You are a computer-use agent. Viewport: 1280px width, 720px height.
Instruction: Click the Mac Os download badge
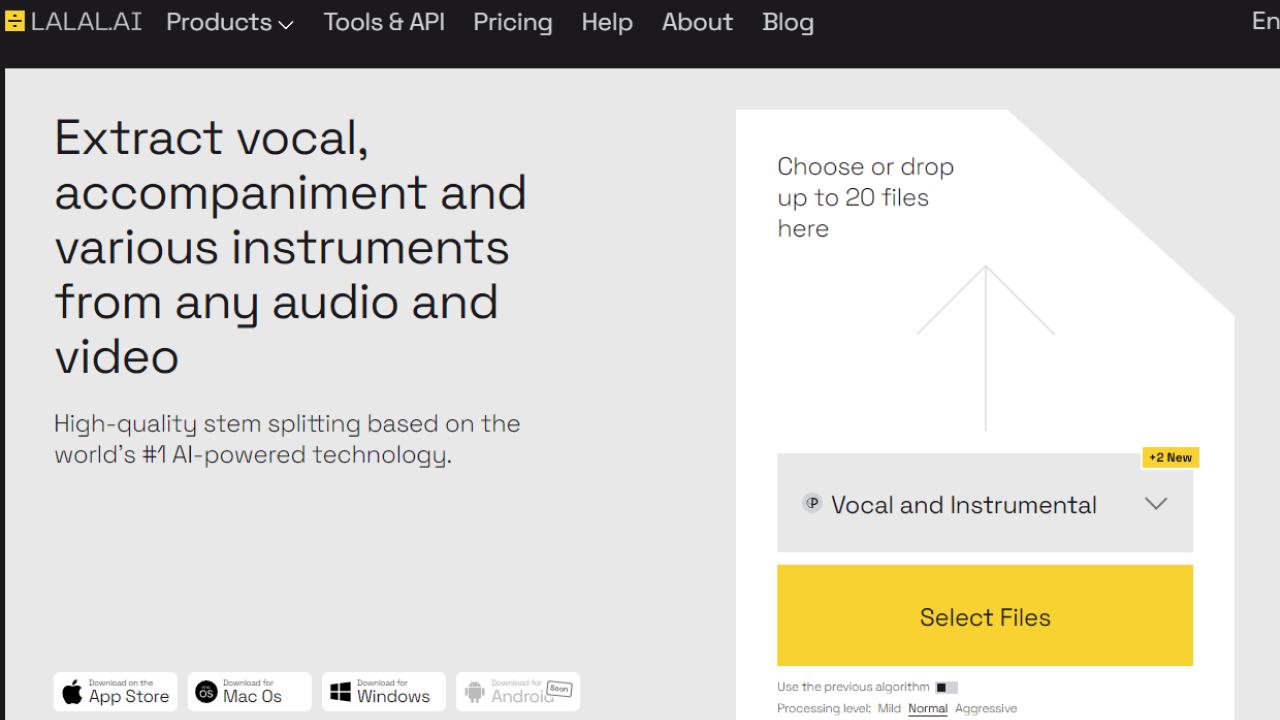[x=249, y=692]
